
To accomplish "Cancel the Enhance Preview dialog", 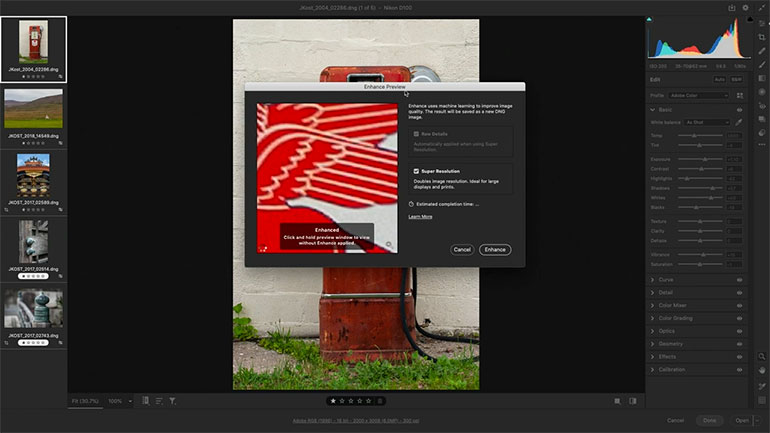I will [x=462, y=249].
